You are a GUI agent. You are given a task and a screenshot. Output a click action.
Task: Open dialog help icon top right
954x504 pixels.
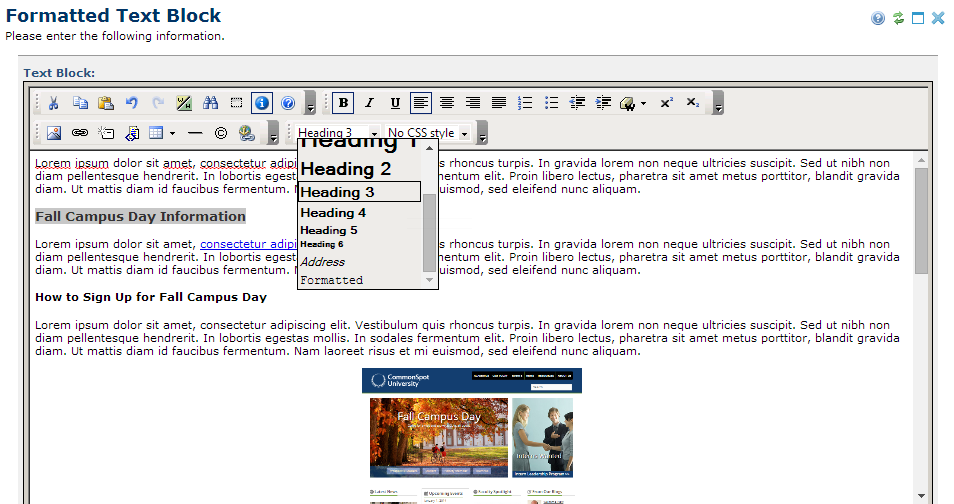tap(877, 18)
